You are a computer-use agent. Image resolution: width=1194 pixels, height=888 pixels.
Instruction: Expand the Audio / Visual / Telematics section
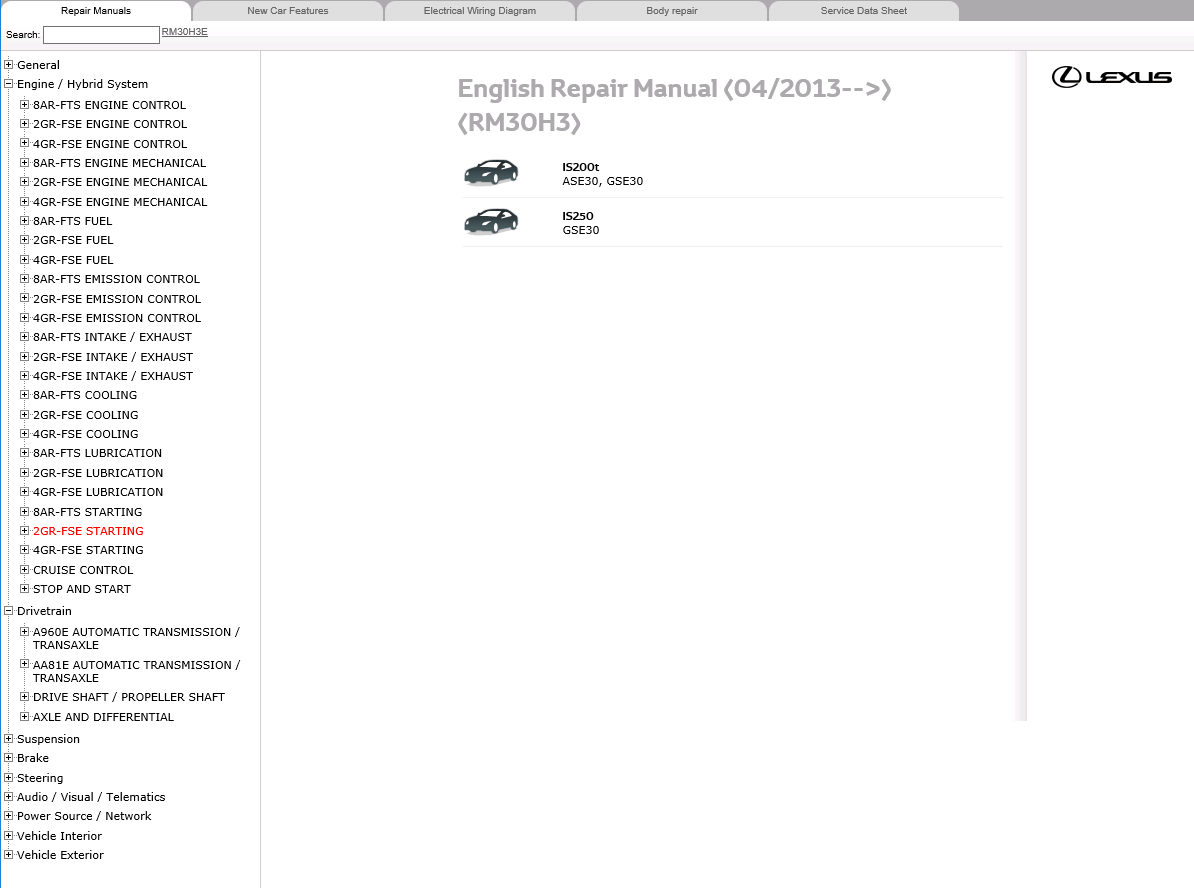click(9, 797)
